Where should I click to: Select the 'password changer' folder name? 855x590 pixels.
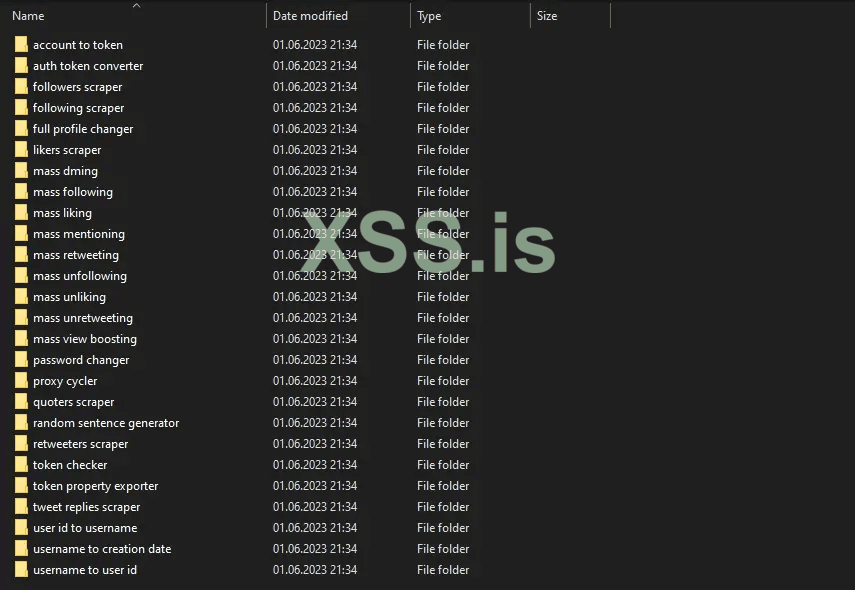pos(81,359)
